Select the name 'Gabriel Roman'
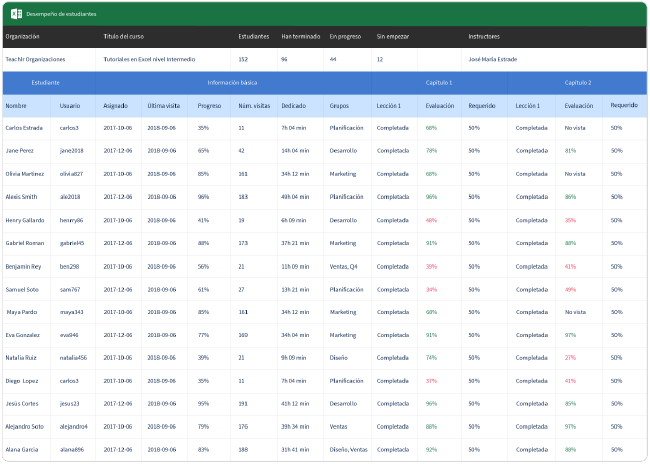The width and height of the screenshot is (650, 464). [x=24, y=243]
